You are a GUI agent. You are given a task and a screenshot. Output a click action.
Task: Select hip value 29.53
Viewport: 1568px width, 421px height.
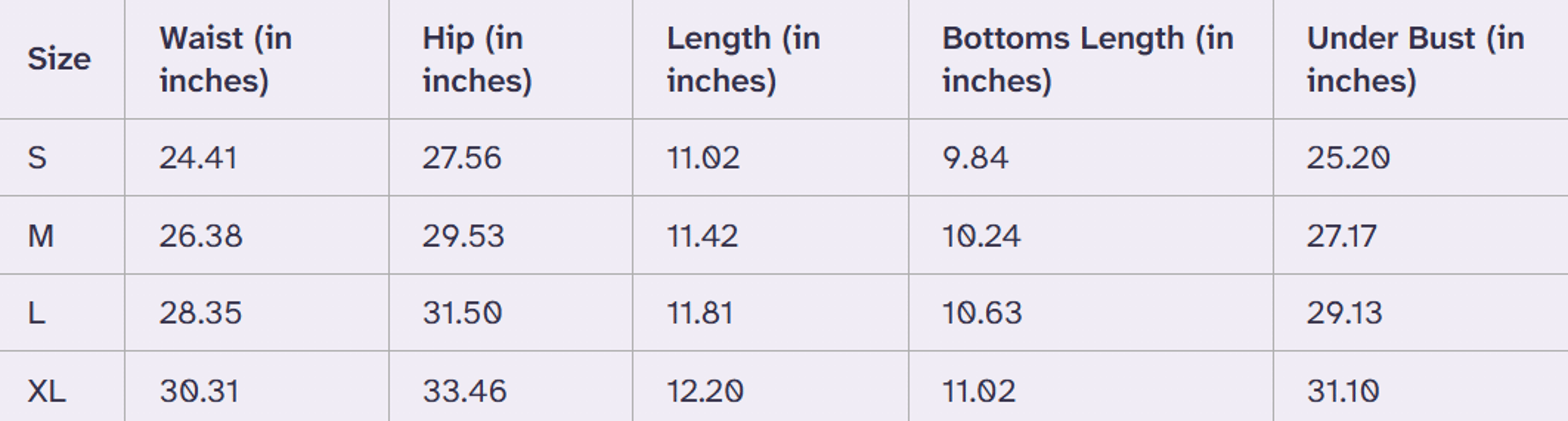(463, 236)
